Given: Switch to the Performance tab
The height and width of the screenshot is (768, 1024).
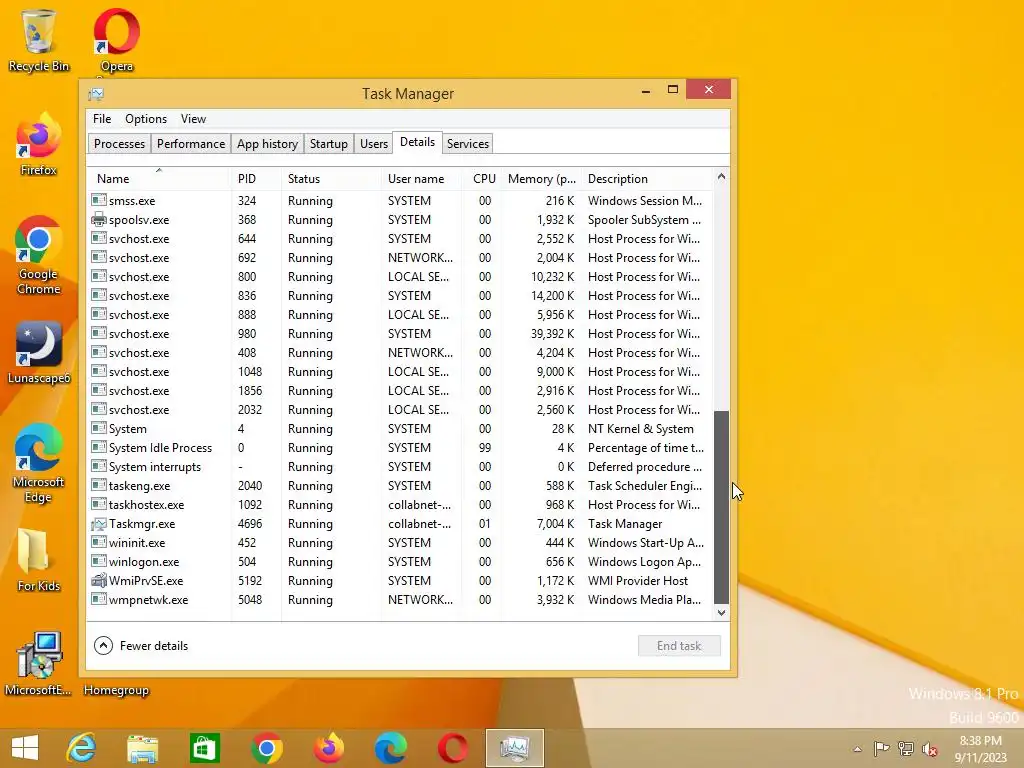Looking at the screenshot, I should click(x=191, y=144).
